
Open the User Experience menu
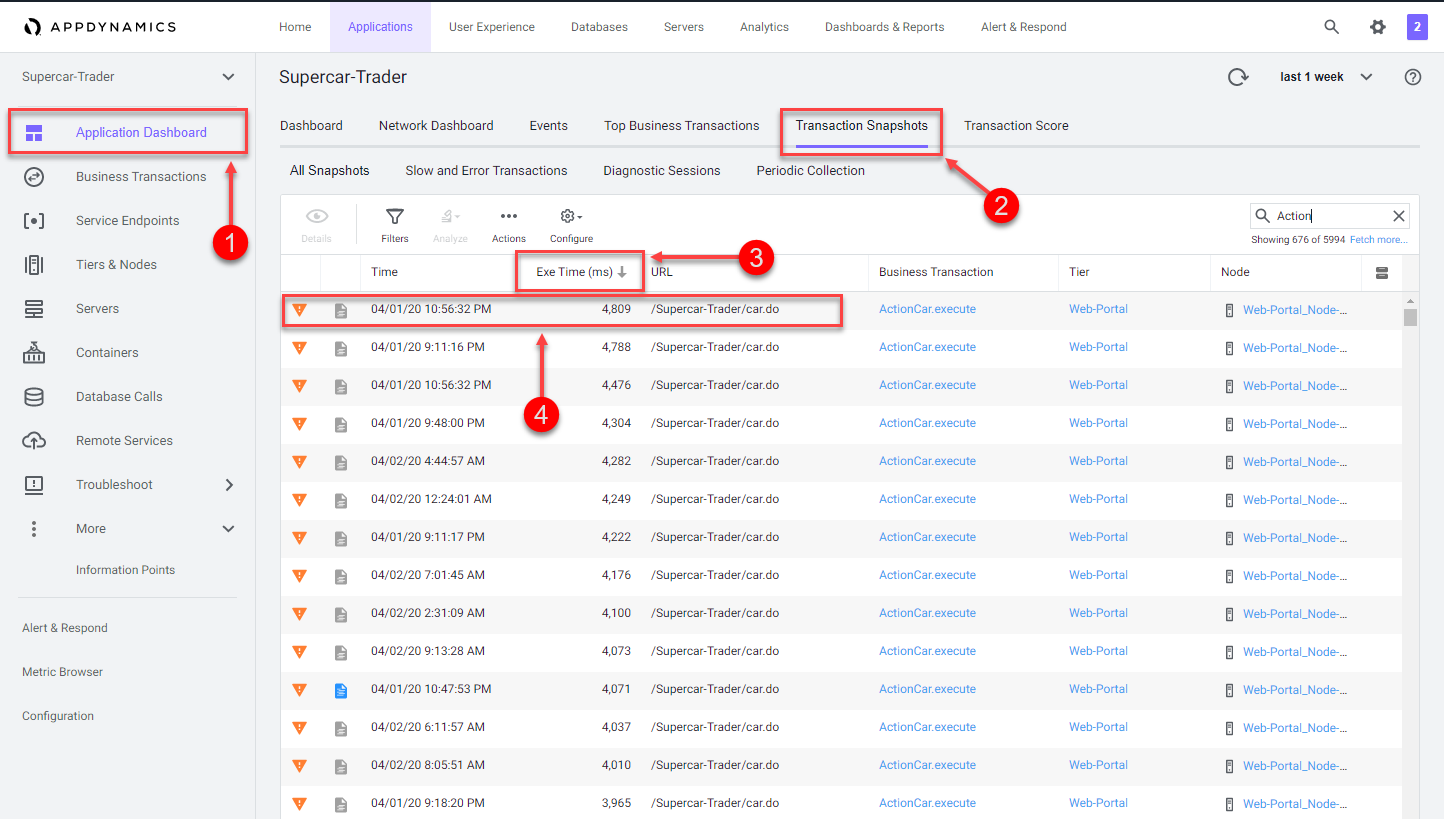492,27
